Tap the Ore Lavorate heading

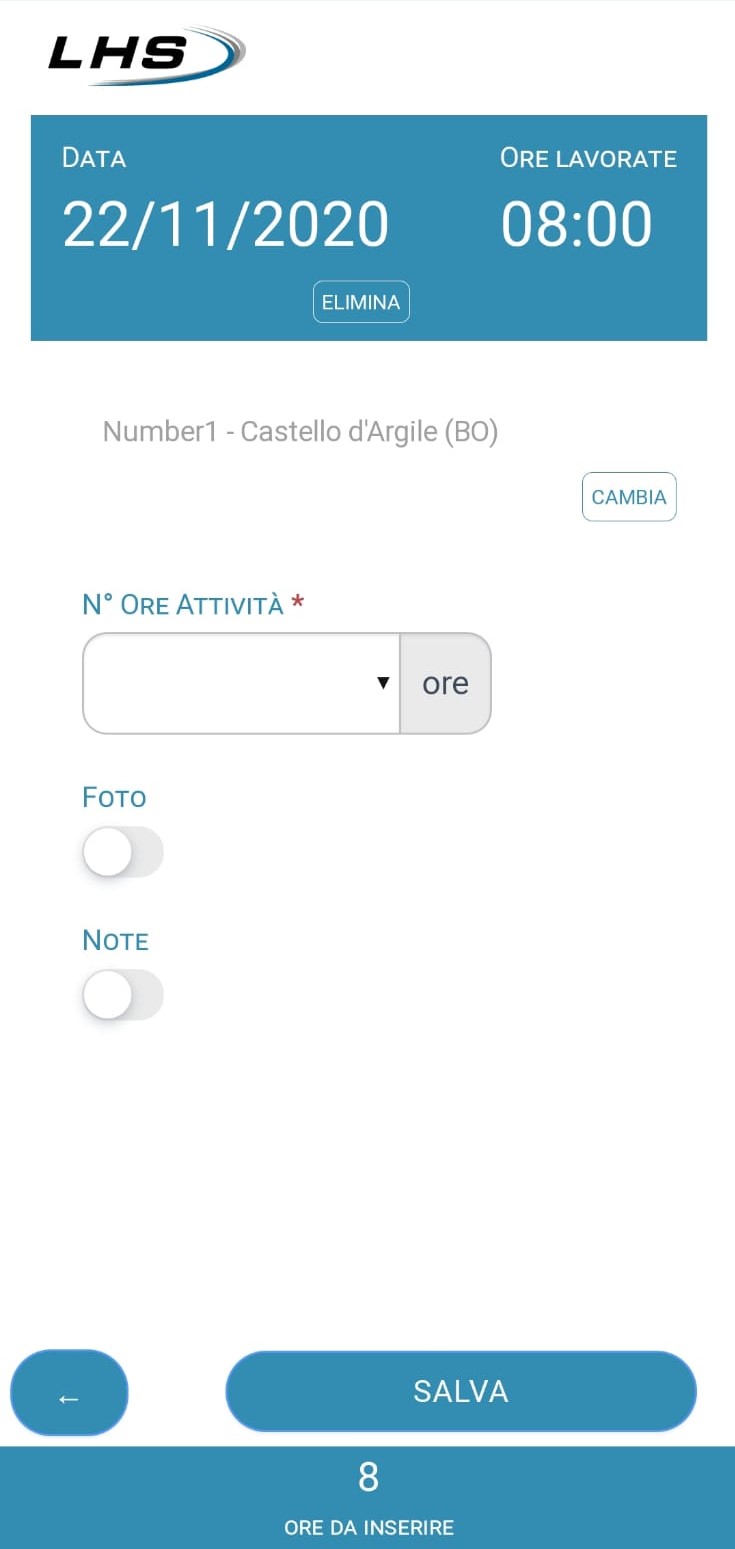(588, 158)
